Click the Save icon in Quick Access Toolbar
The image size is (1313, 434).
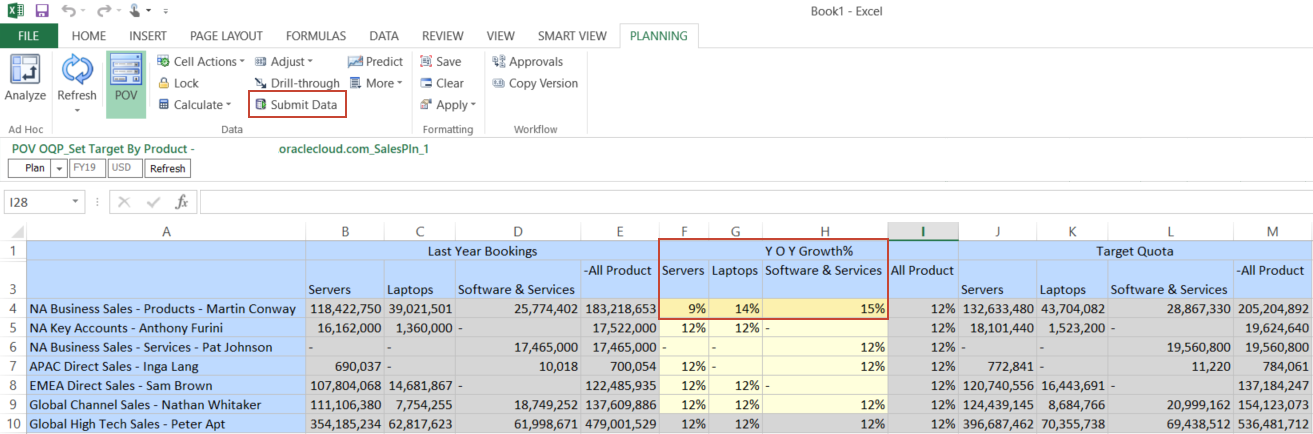pos(41,11)
